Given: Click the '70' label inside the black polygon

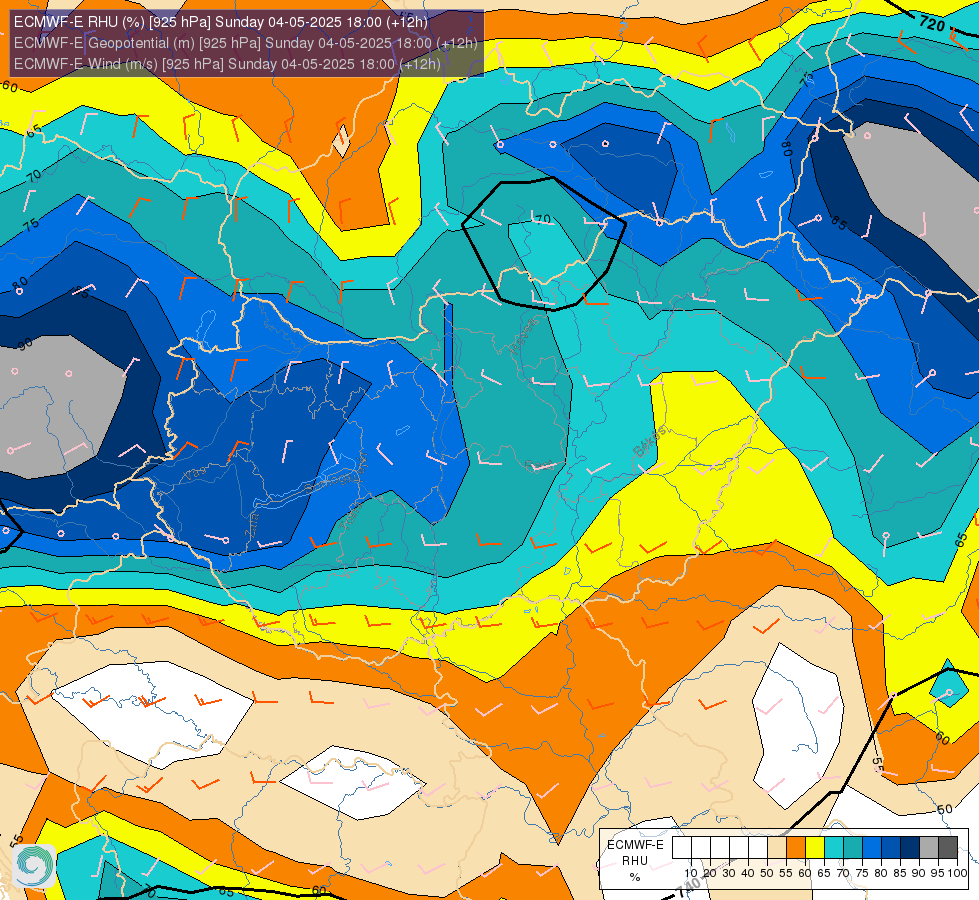Looking at the screenshot, I should pyautogui.click(x=543, y=219).
